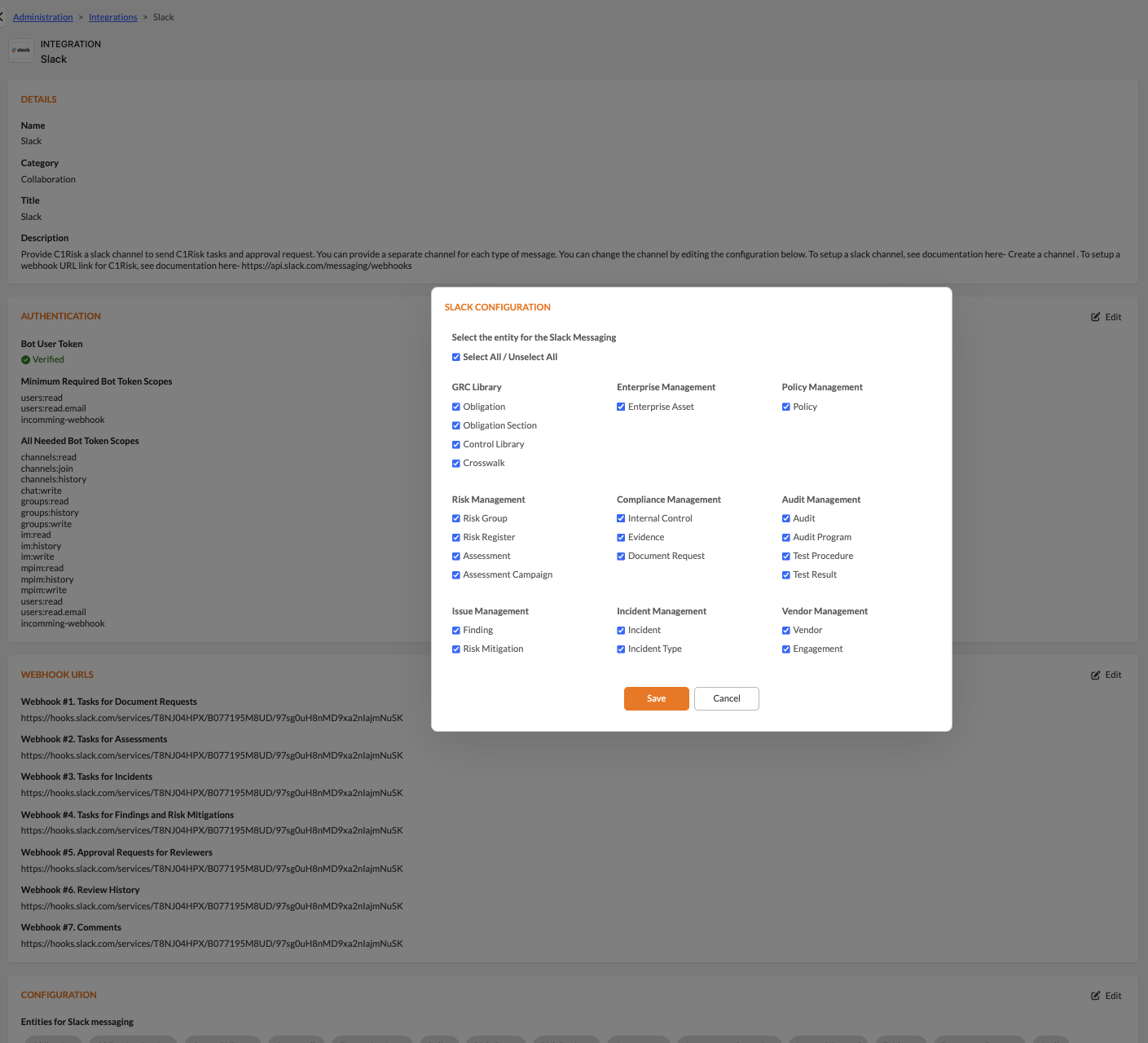Toggle the Test Procedure checkbox
Image resolution: width=1148 pixels, height=1043 pixels.
point(786,556)
